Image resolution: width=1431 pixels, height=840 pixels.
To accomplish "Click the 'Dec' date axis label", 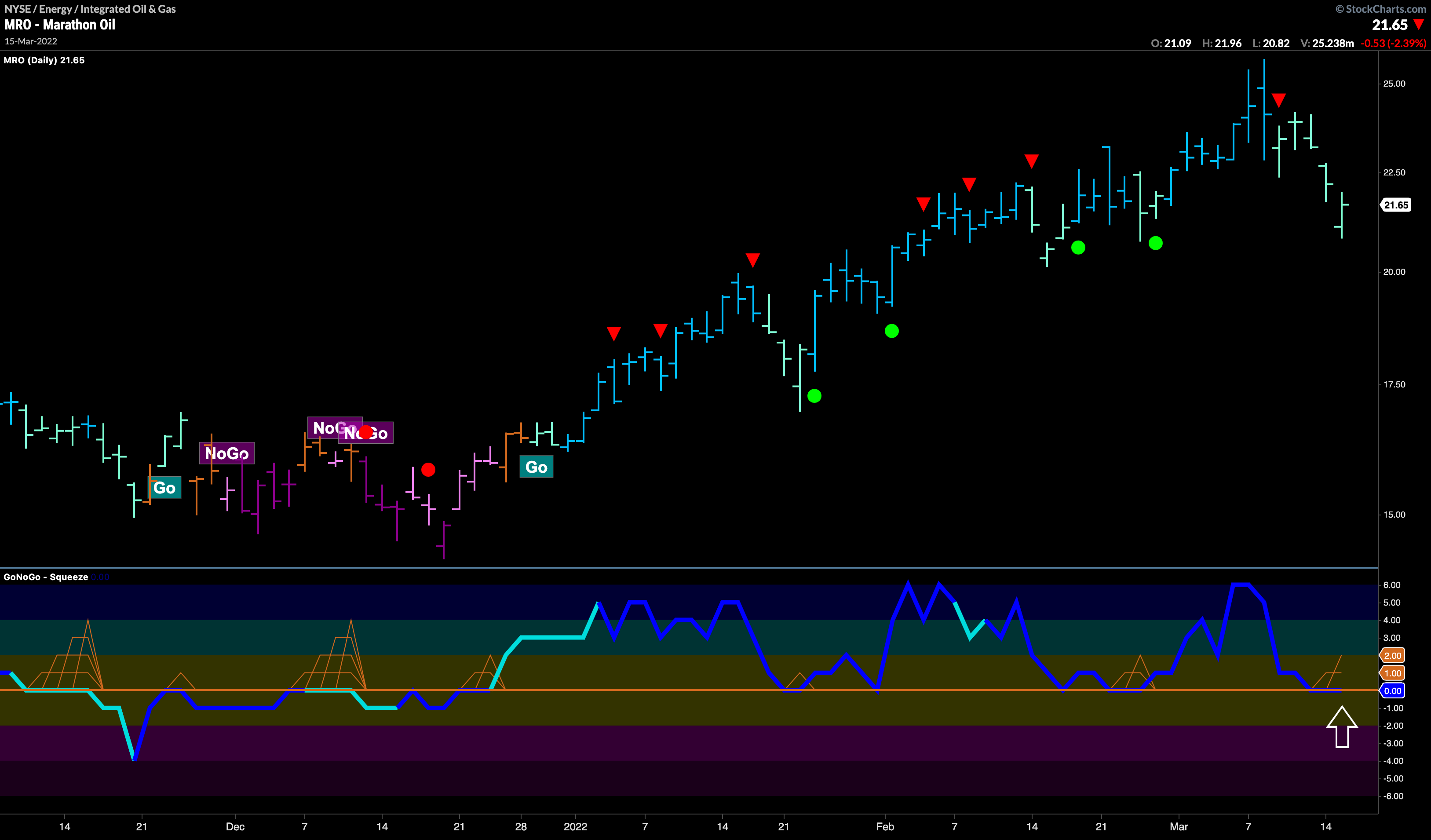I will [235, 826].
